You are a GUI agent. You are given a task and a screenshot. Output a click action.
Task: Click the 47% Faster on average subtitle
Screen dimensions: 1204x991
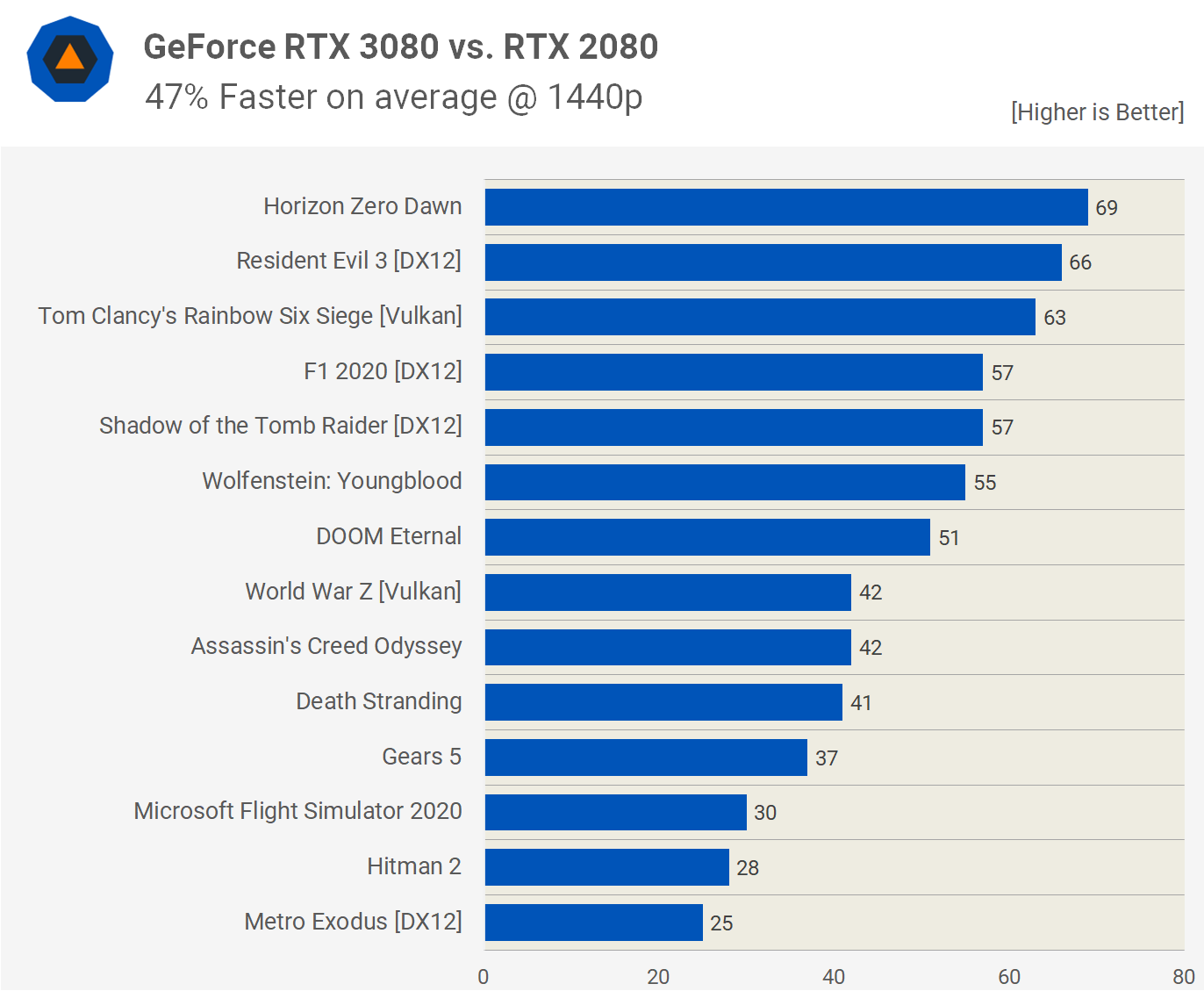(x=393, y=97)
